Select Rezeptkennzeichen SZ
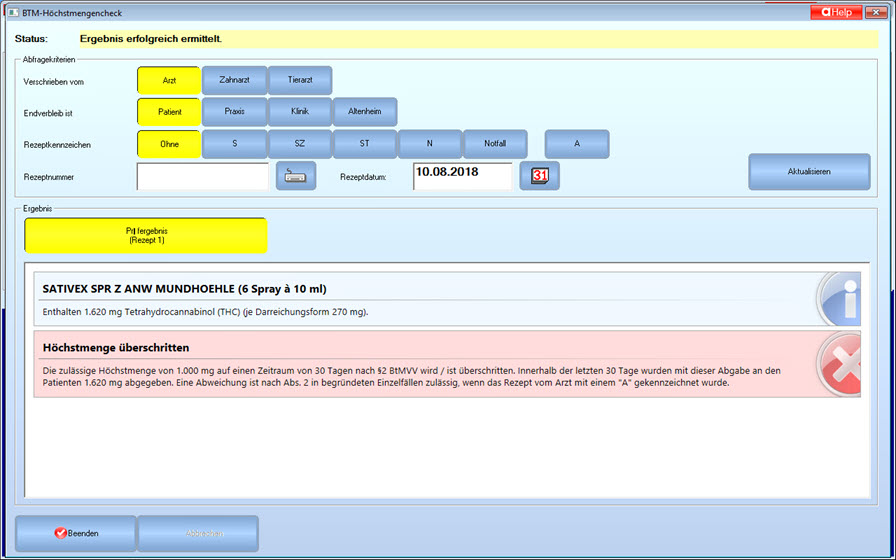 [x=300, y=144]
